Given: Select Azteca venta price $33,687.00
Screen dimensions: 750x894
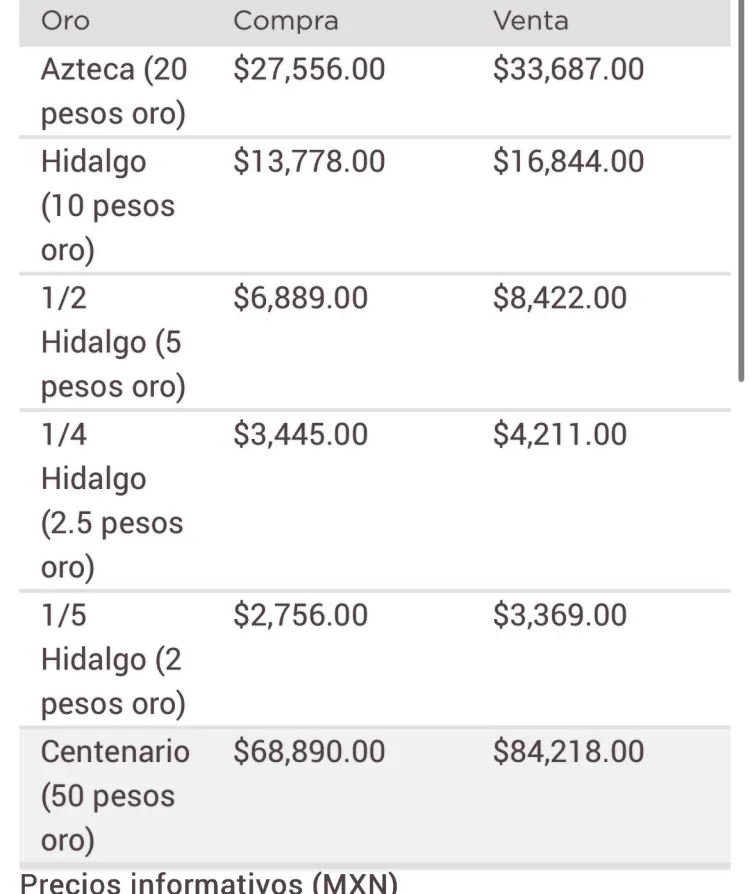Looking at the screenshot, I should click(569, 69).
